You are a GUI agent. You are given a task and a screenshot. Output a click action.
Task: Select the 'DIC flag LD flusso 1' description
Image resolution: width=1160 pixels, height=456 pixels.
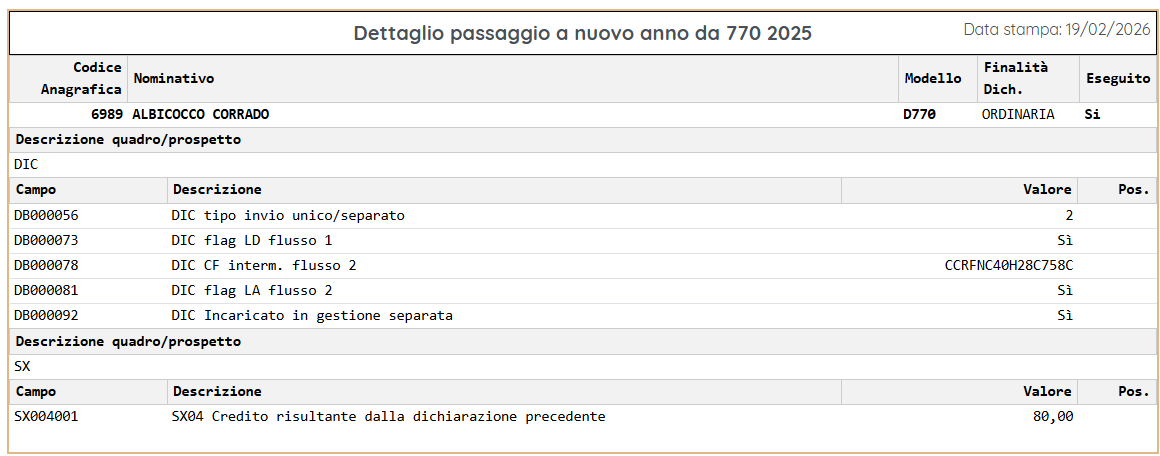coord(252,241)
